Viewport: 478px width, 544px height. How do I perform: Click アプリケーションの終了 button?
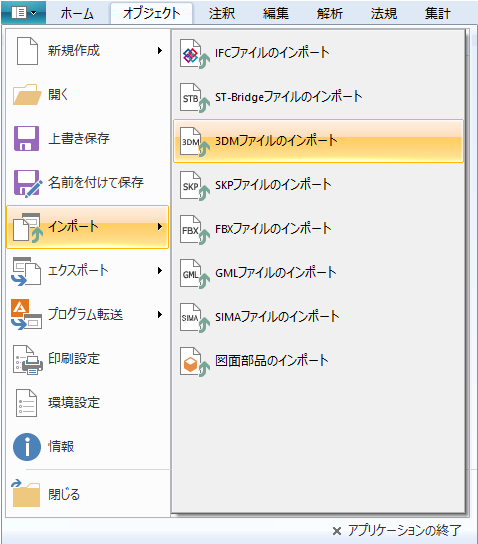(x=397, y=530)
